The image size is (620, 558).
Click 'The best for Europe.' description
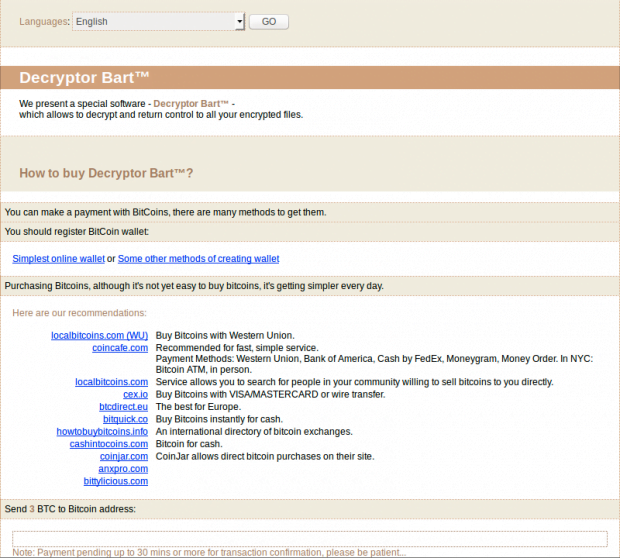click(x=198, y=407)
